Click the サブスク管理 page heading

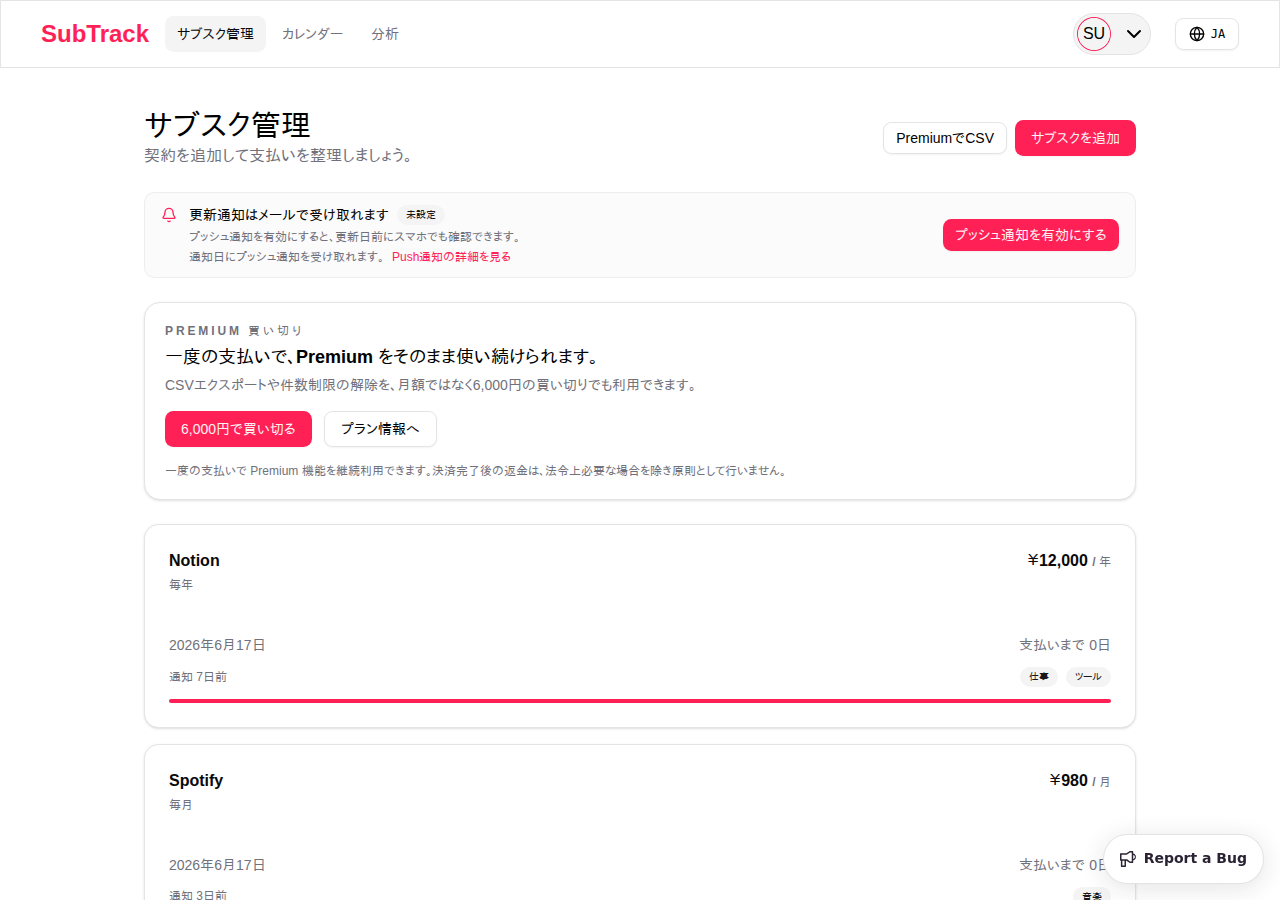[228, 125]
